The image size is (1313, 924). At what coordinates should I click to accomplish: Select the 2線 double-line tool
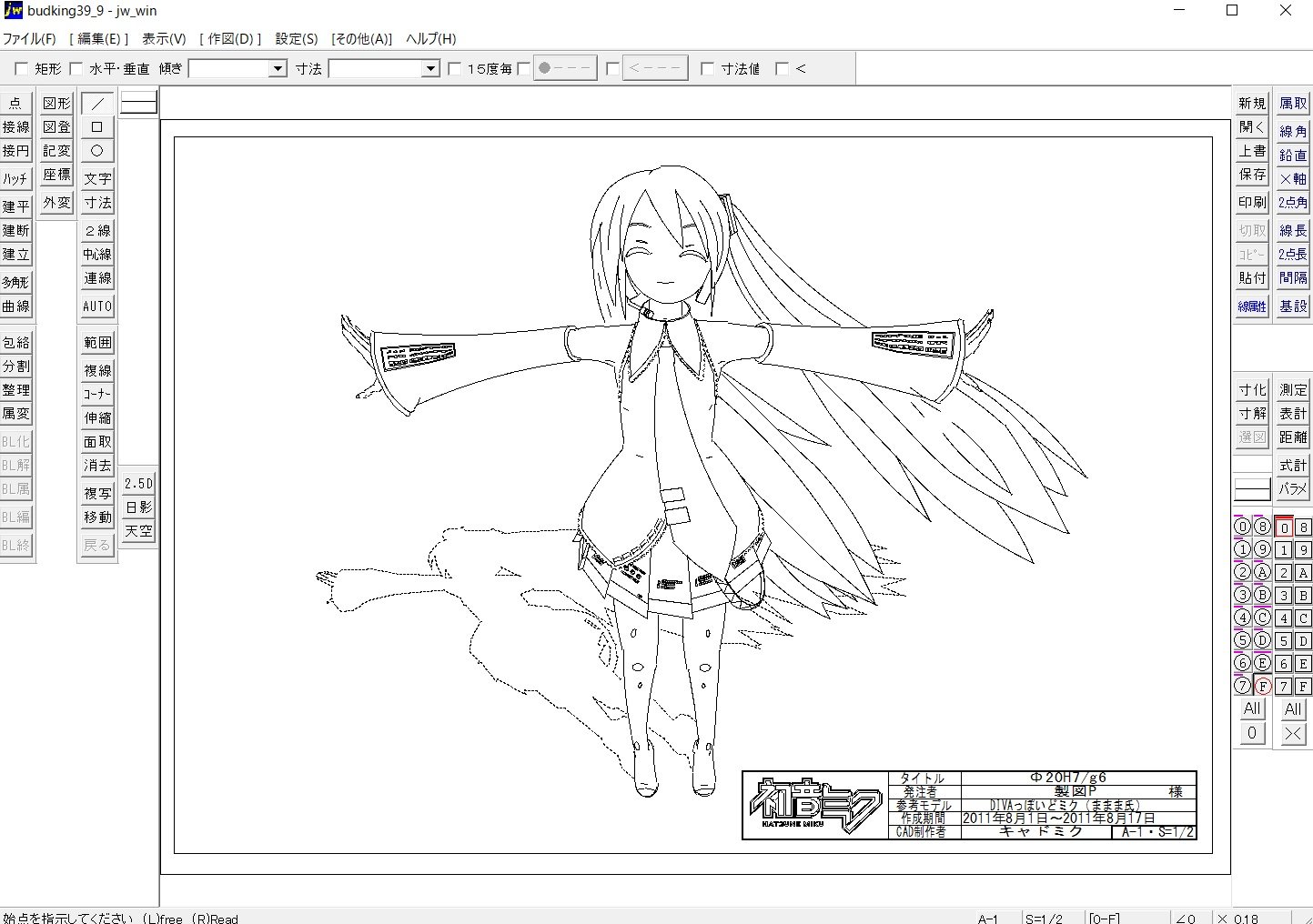tap(97, 230)
